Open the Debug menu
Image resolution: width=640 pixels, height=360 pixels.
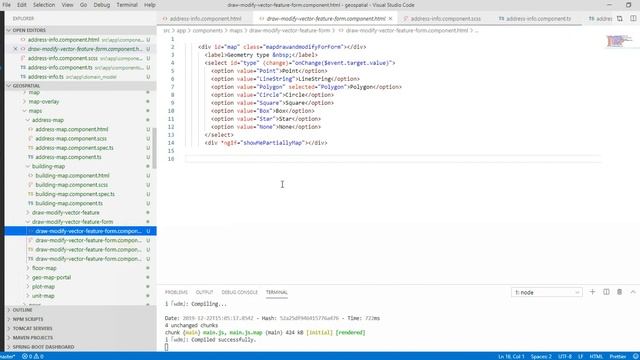[102, 5]
